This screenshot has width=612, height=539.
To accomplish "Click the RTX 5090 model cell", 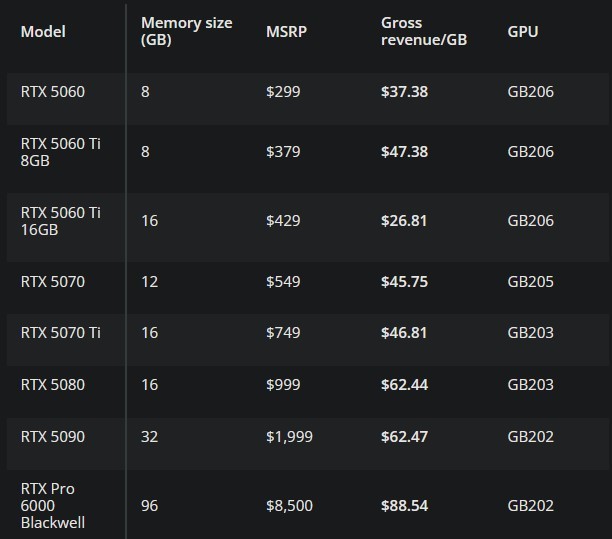I will coord(53,436).
